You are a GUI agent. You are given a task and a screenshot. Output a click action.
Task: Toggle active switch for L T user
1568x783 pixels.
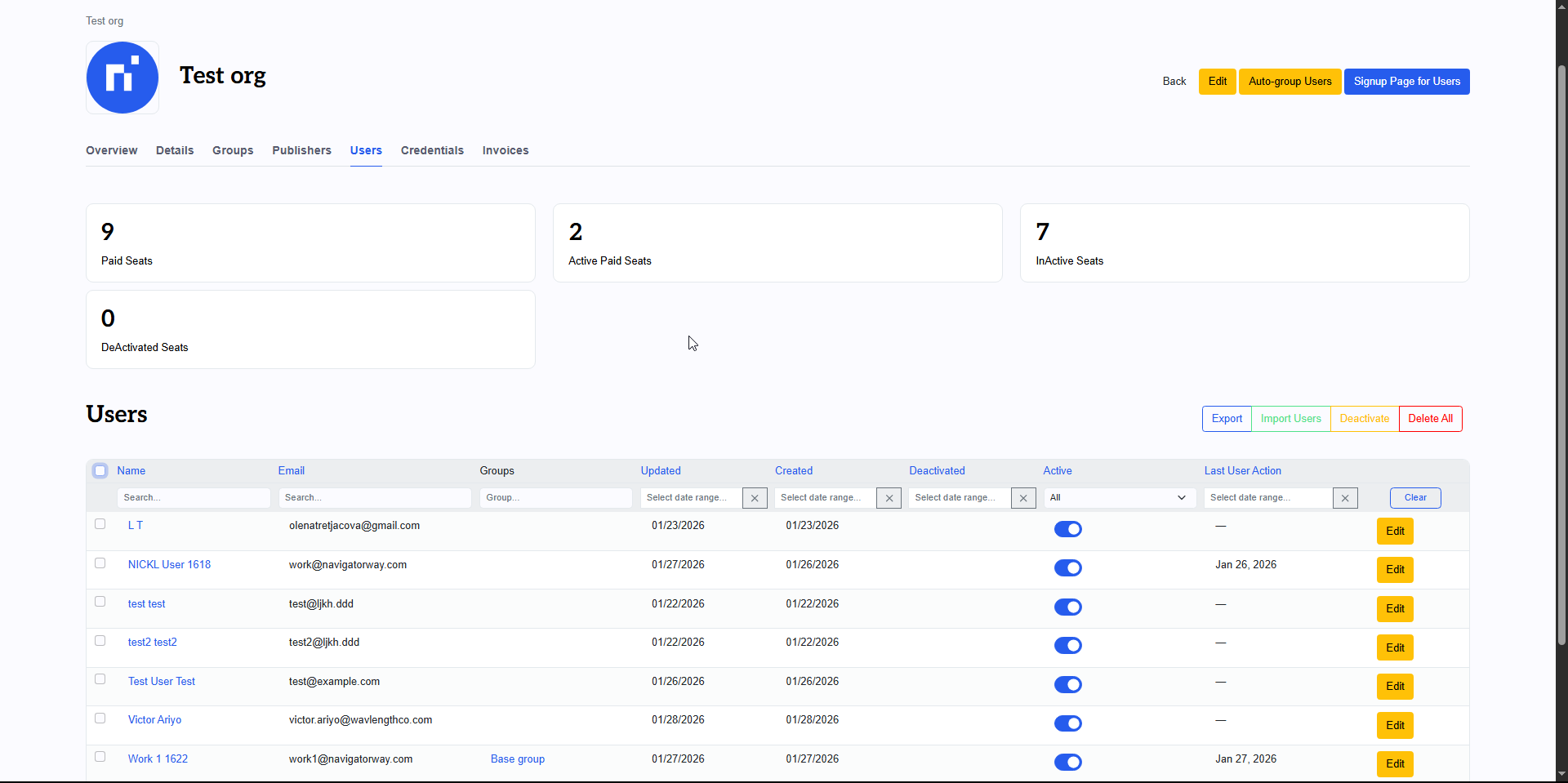coord(1067,529)
